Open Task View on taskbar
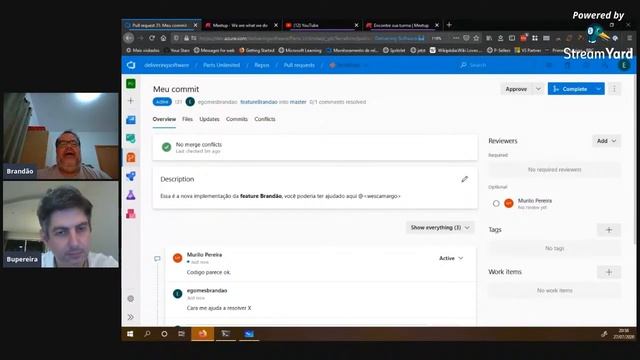Screen dimensions: 640x360 181,334
